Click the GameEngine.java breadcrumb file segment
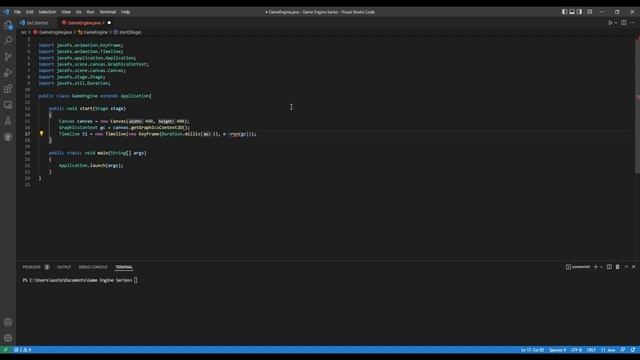The image size is (640, 360). [x=53, y=32]
